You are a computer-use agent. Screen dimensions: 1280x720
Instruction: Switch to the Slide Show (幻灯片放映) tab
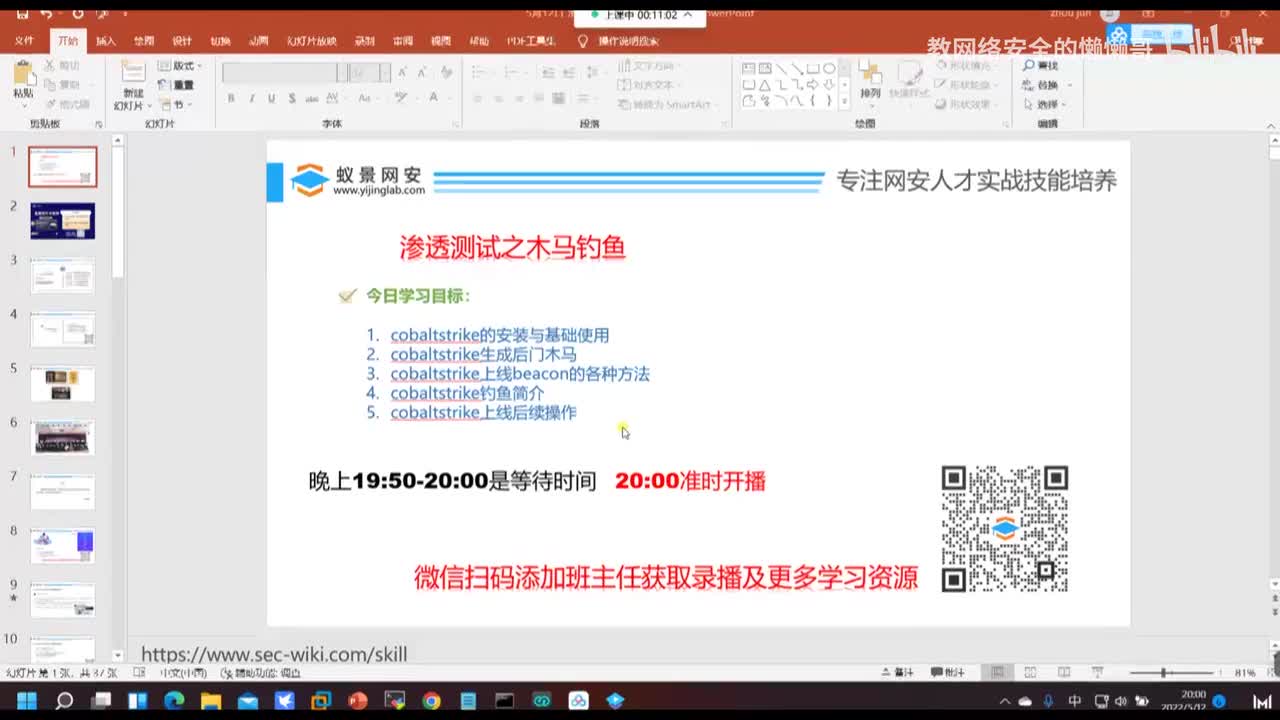coord(311,41)
